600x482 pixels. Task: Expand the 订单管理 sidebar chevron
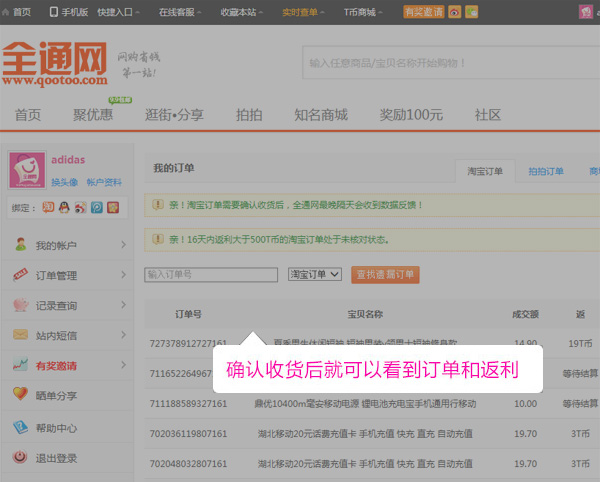click(123, 275)
